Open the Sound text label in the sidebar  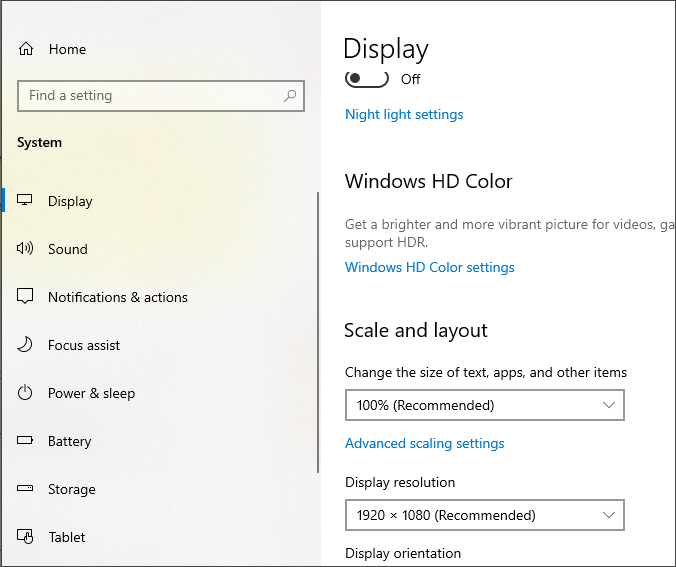pos(68,249)
